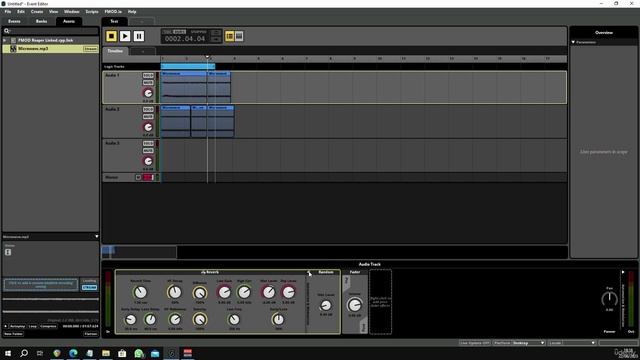Image resolution: width=640 pixels, height=360 pixels.
Task: Stop playback with the yellow stop button
Action: pyautogui.click(x=111, y=36)
